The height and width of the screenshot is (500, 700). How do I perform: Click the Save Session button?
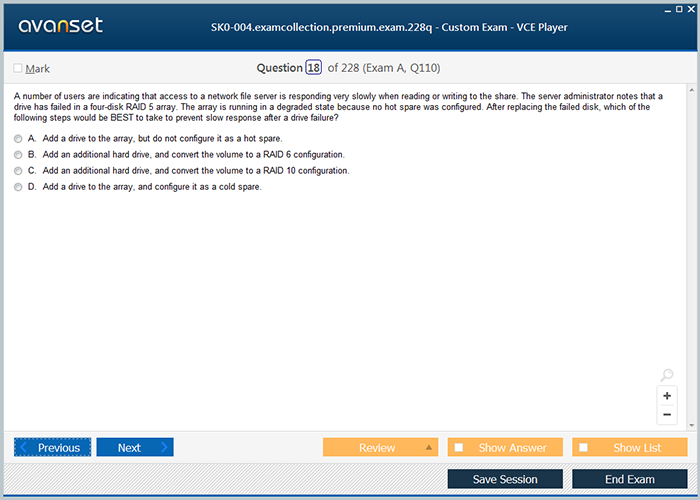pos(505,479)
